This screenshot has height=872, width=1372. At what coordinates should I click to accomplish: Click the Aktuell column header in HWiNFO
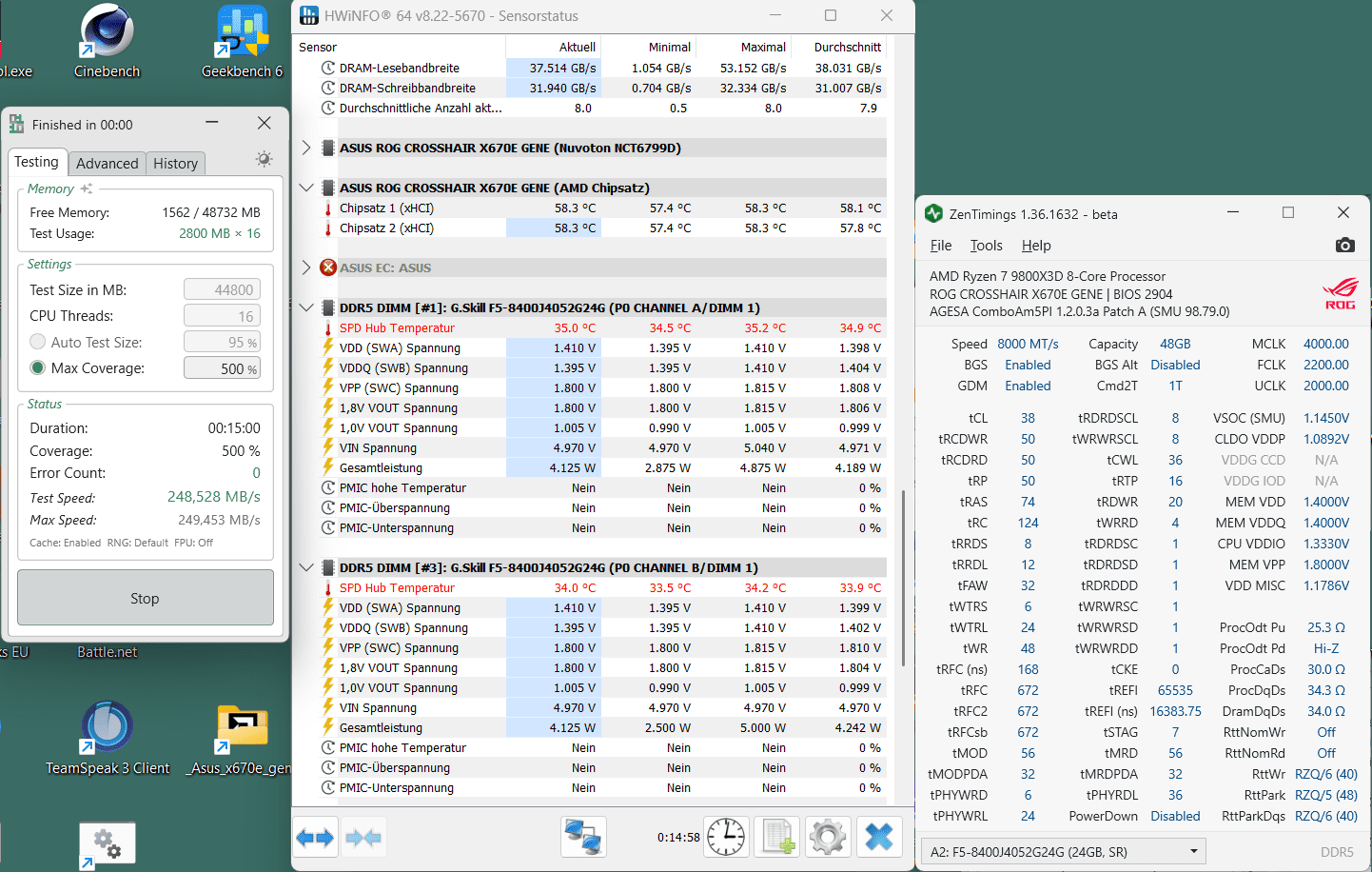coord(554,47)
